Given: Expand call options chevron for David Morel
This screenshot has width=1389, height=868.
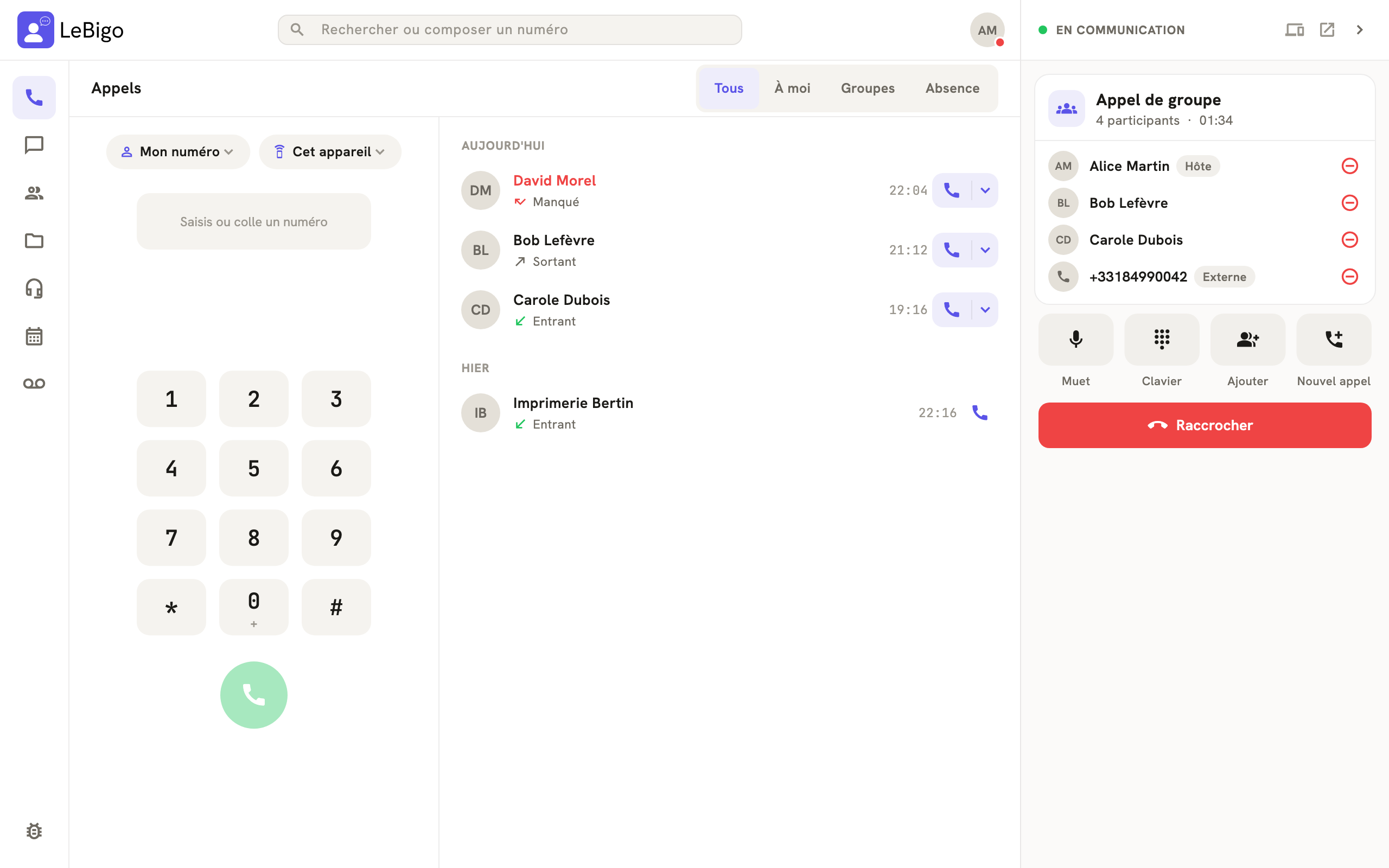Looking at the screenshot, I should pos(985,190).
